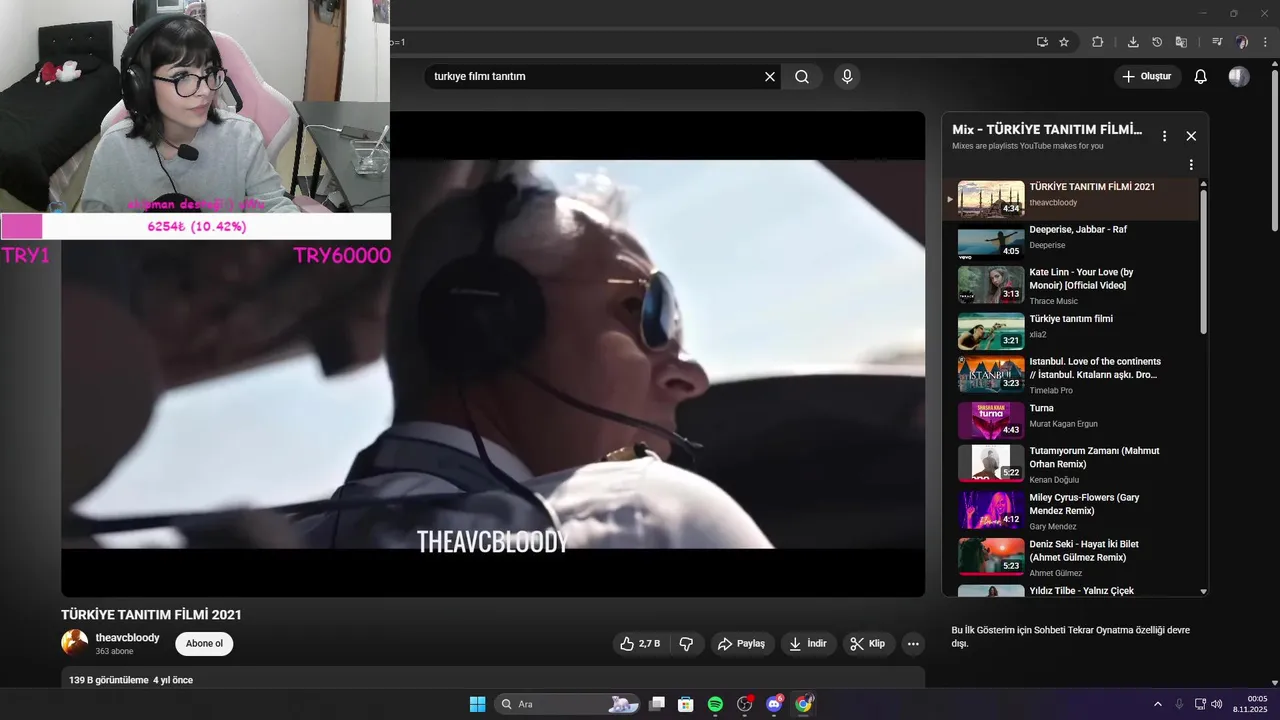
Task: Click the playlist panel scrollbar thumb
Action: coord(1203,262)
